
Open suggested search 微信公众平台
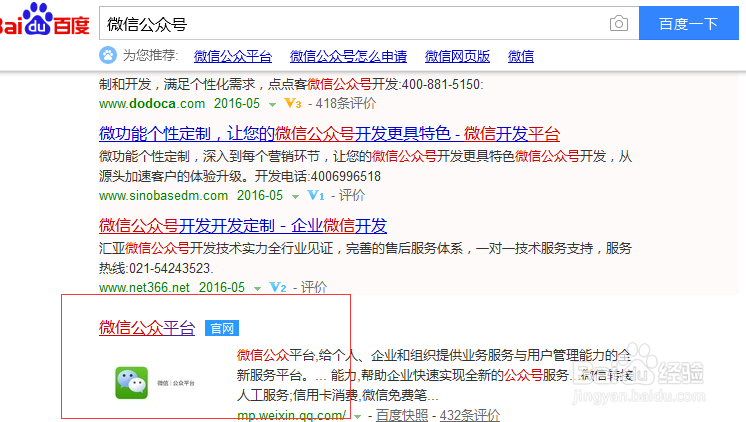pyautogui.click(x=233, y=57)
